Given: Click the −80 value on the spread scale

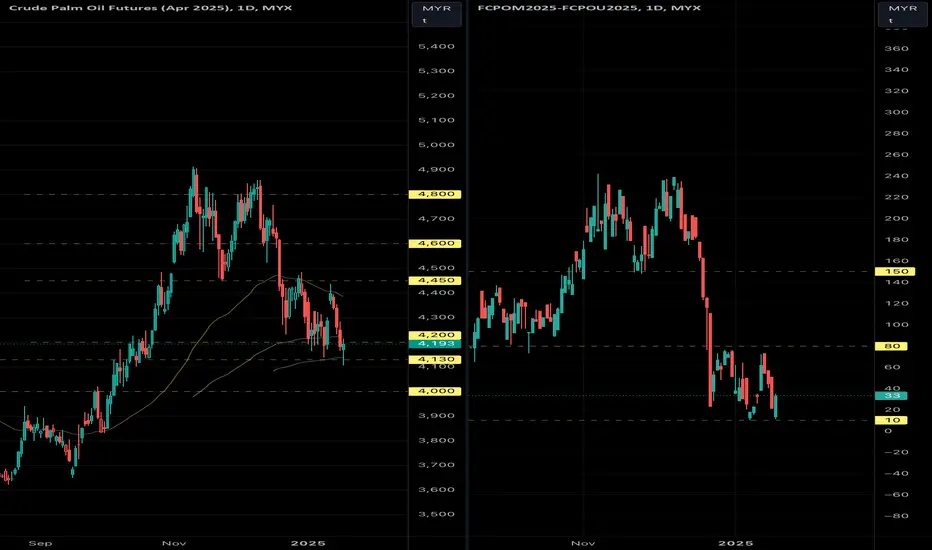Looking at the screenshot, I should pos(896,516).
